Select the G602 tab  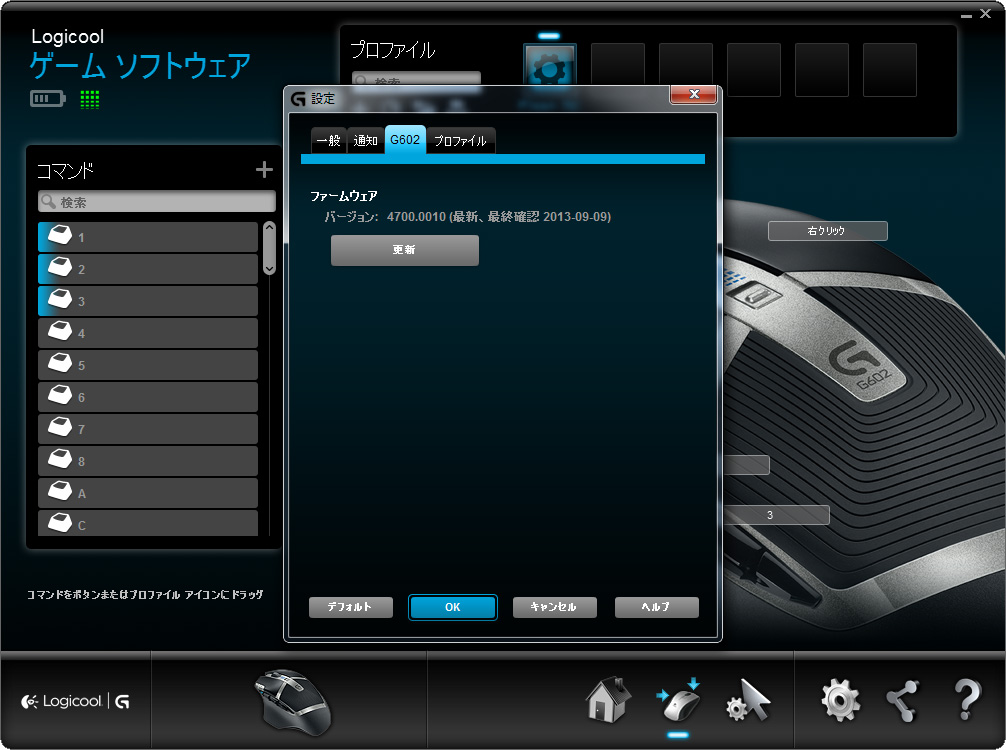[x=405, y=140]
